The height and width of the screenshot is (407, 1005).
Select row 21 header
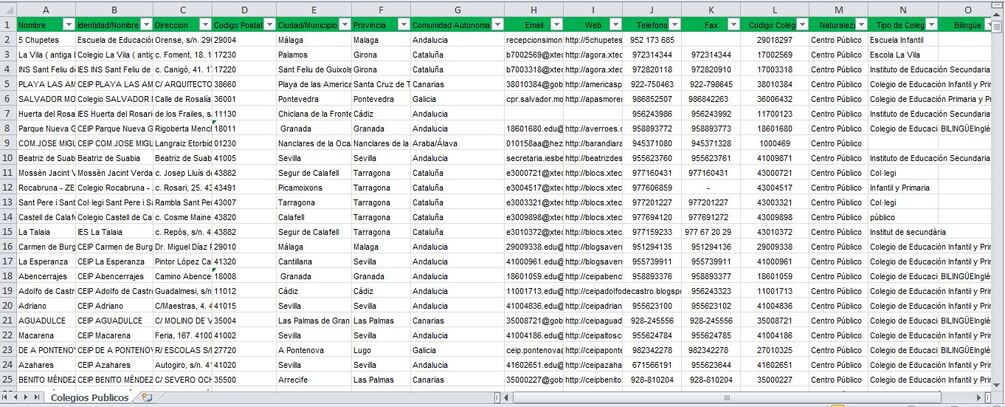(x=8, y=320)
